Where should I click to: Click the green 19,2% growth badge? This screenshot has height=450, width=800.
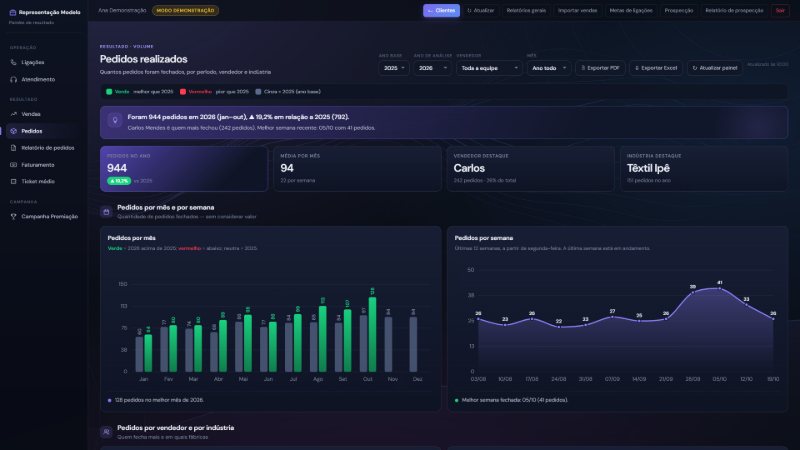tap(119, 181)
